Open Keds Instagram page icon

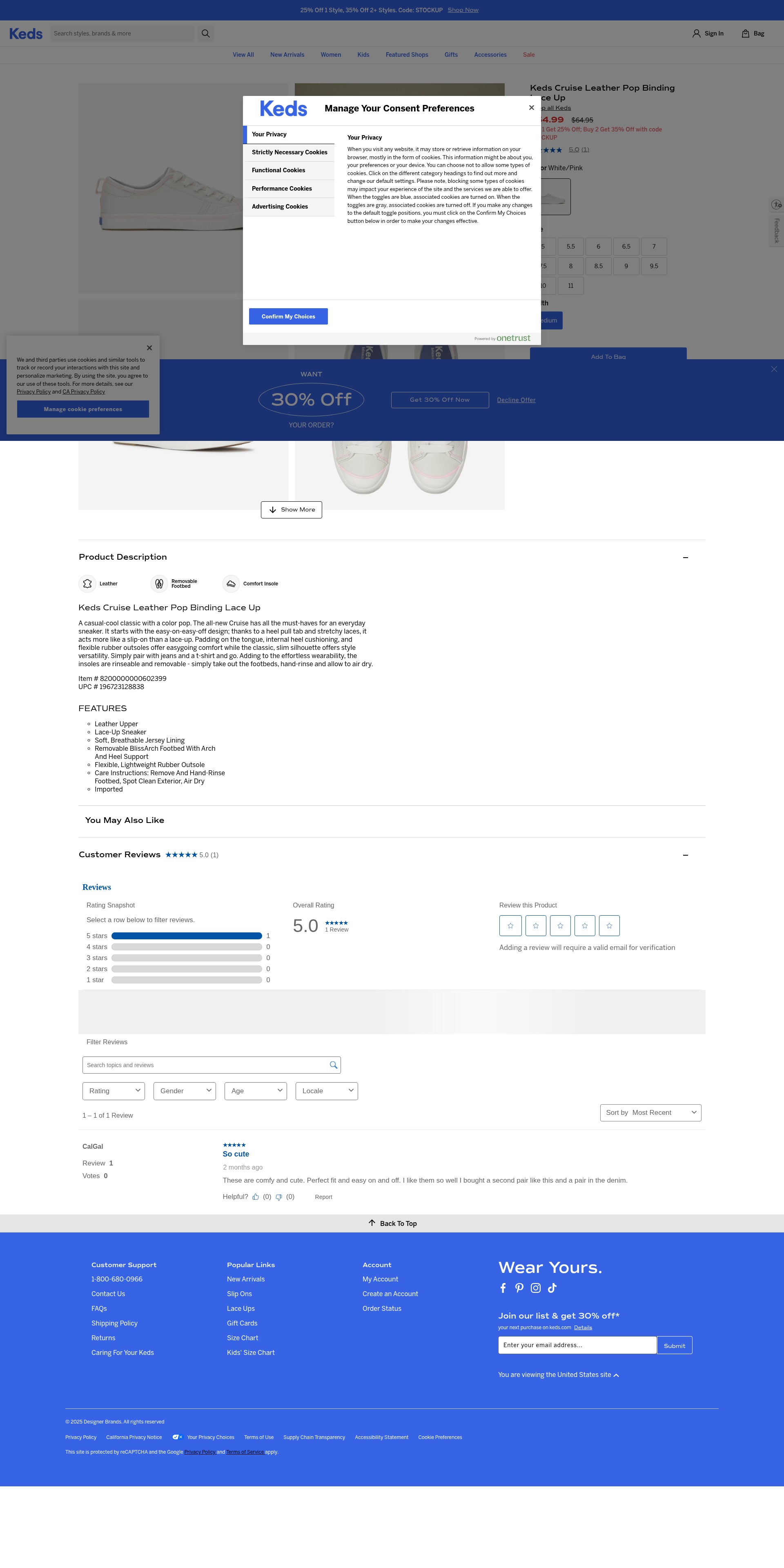[536, 1288]
